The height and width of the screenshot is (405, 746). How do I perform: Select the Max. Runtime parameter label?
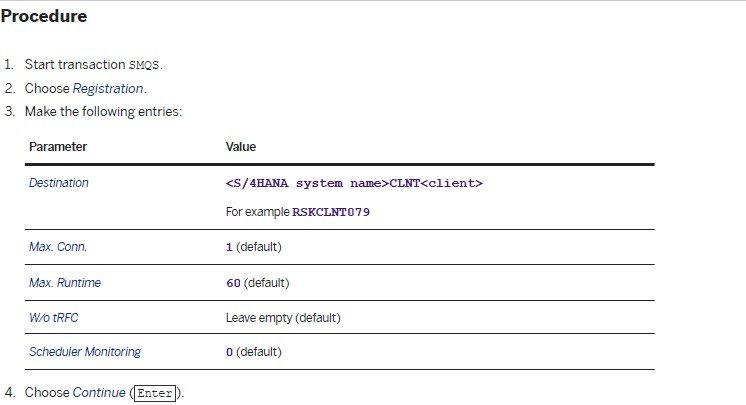coord(65,283)
